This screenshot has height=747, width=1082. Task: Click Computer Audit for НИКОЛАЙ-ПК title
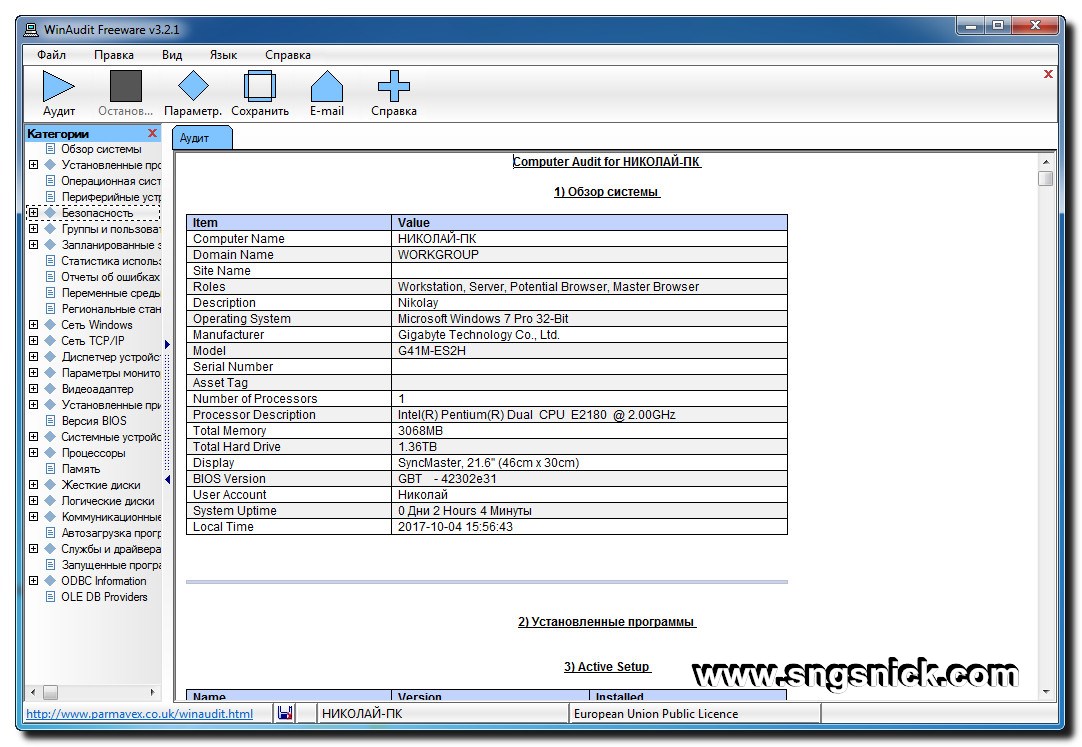tap(607, 161)
